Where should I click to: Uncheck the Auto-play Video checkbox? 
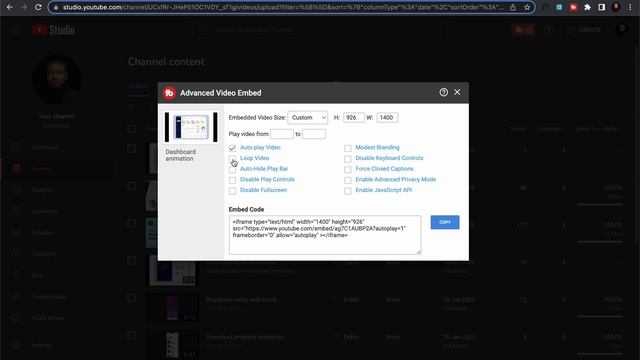click(x=232, y=148)
